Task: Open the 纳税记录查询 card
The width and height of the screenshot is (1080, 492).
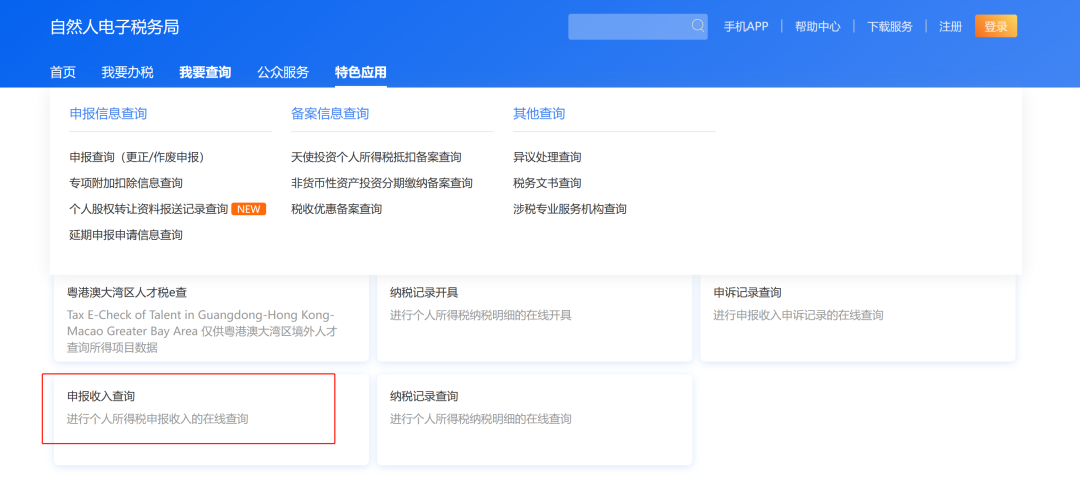Action: 534,420
